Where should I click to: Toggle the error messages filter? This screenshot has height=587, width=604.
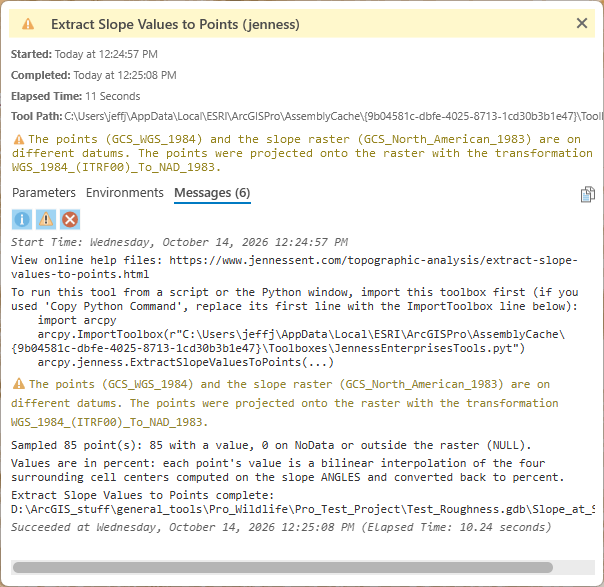[70, 220]
